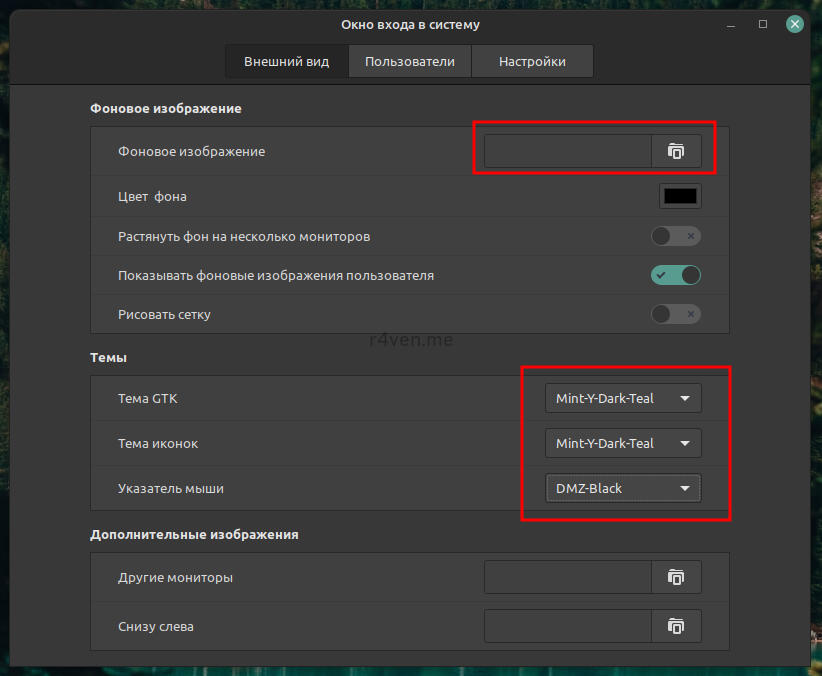Screen dimensions: 822x676
Task: Select the Внешний вид tab
Action: tap(286, 61)
